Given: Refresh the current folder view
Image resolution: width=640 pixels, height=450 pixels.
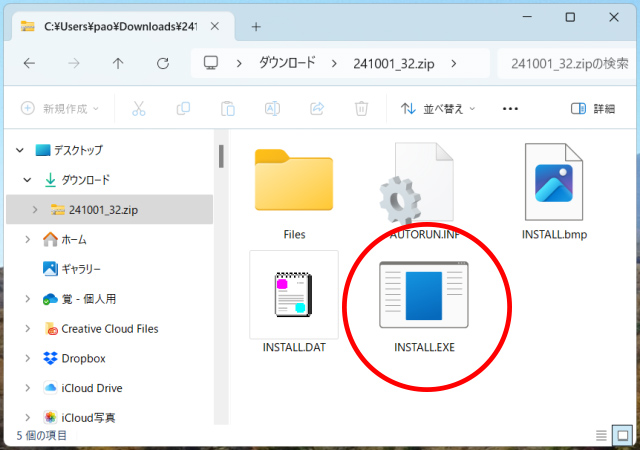Looking at the screenshot, I should (x=162, y=63).
